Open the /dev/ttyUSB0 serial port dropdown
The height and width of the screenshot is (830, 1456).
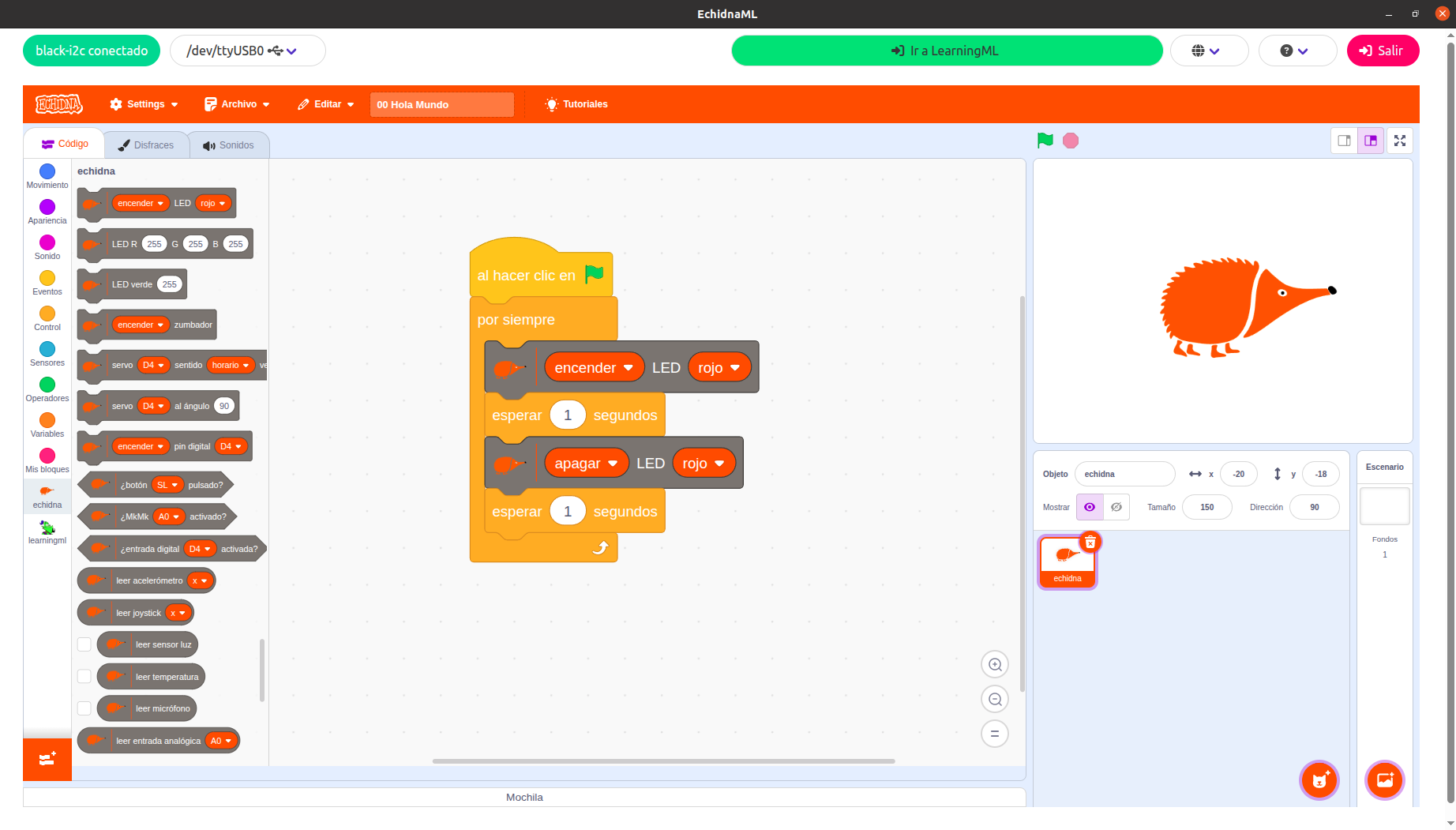click(247, 50)
